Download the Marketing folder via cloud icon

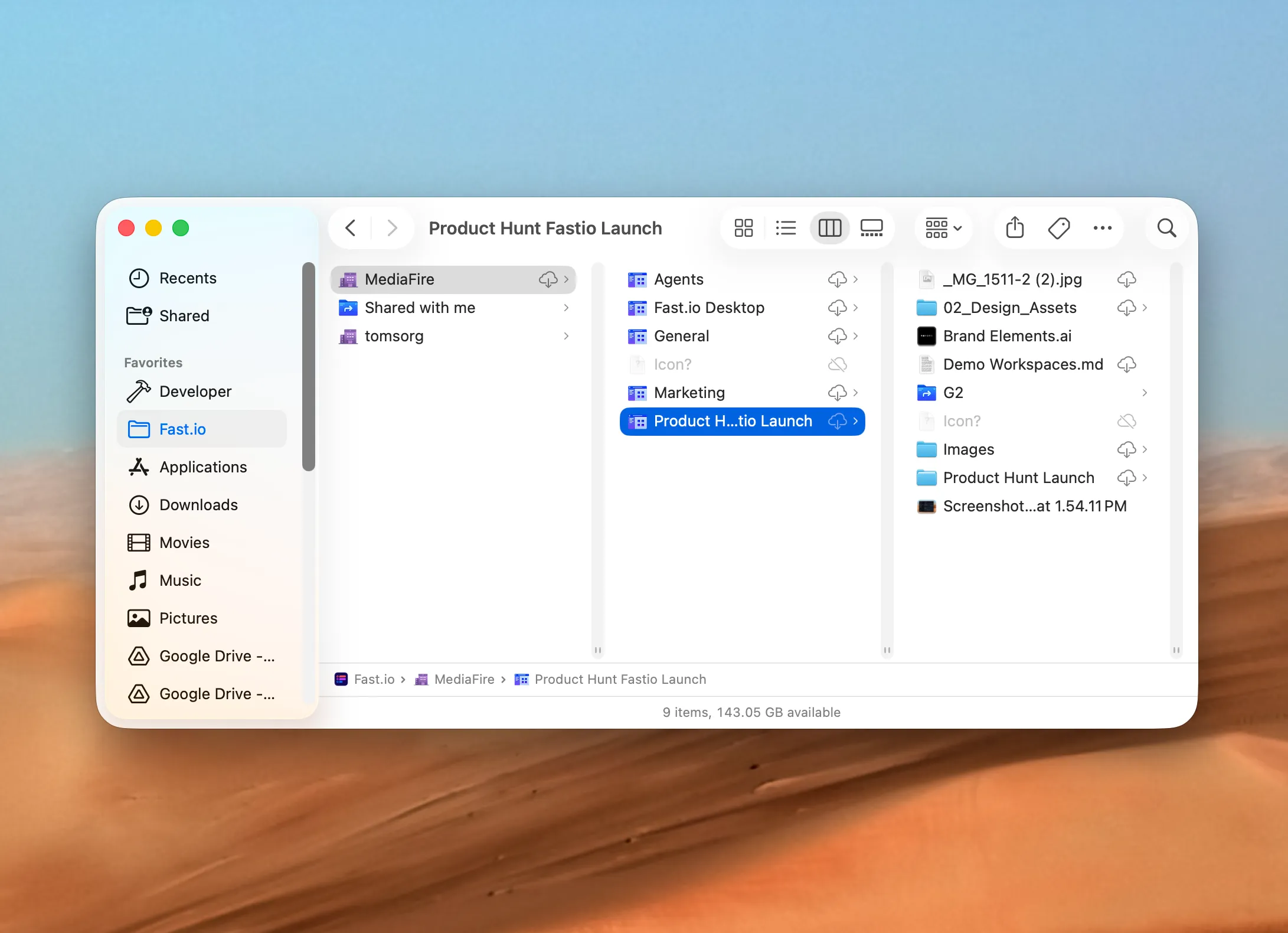838,393
